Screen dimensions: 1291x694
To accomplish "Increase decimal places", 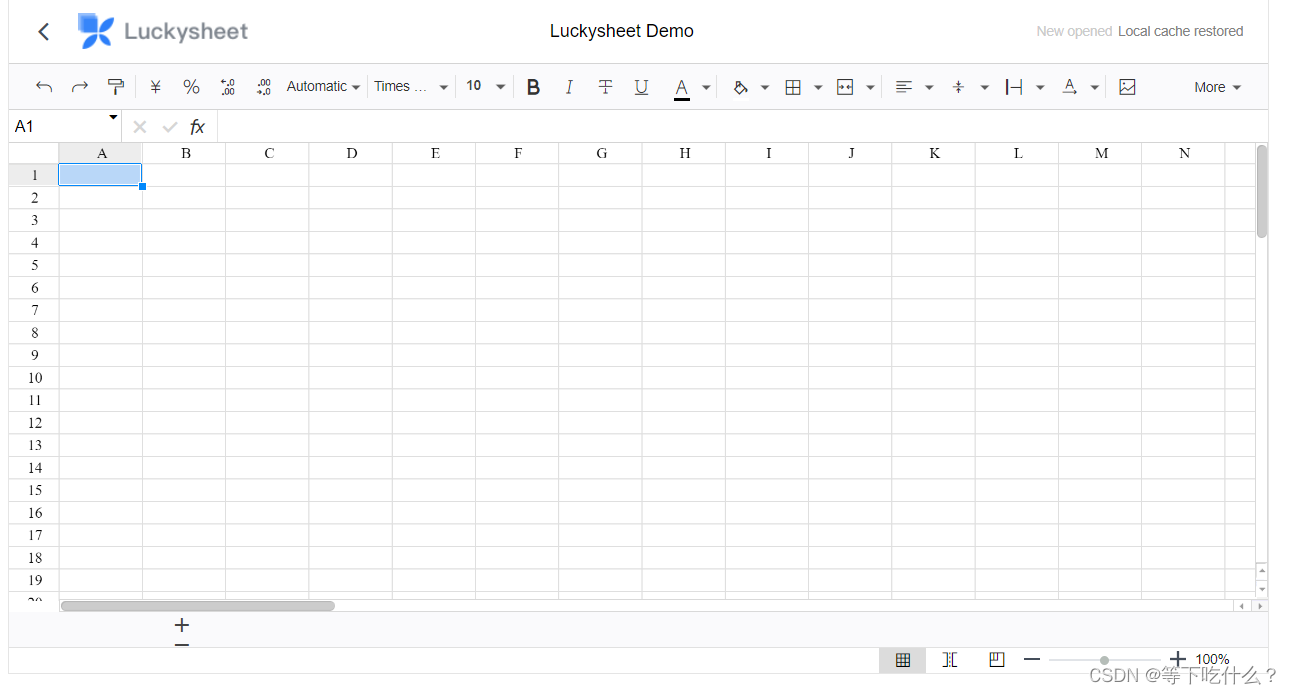I will (263, 87).
